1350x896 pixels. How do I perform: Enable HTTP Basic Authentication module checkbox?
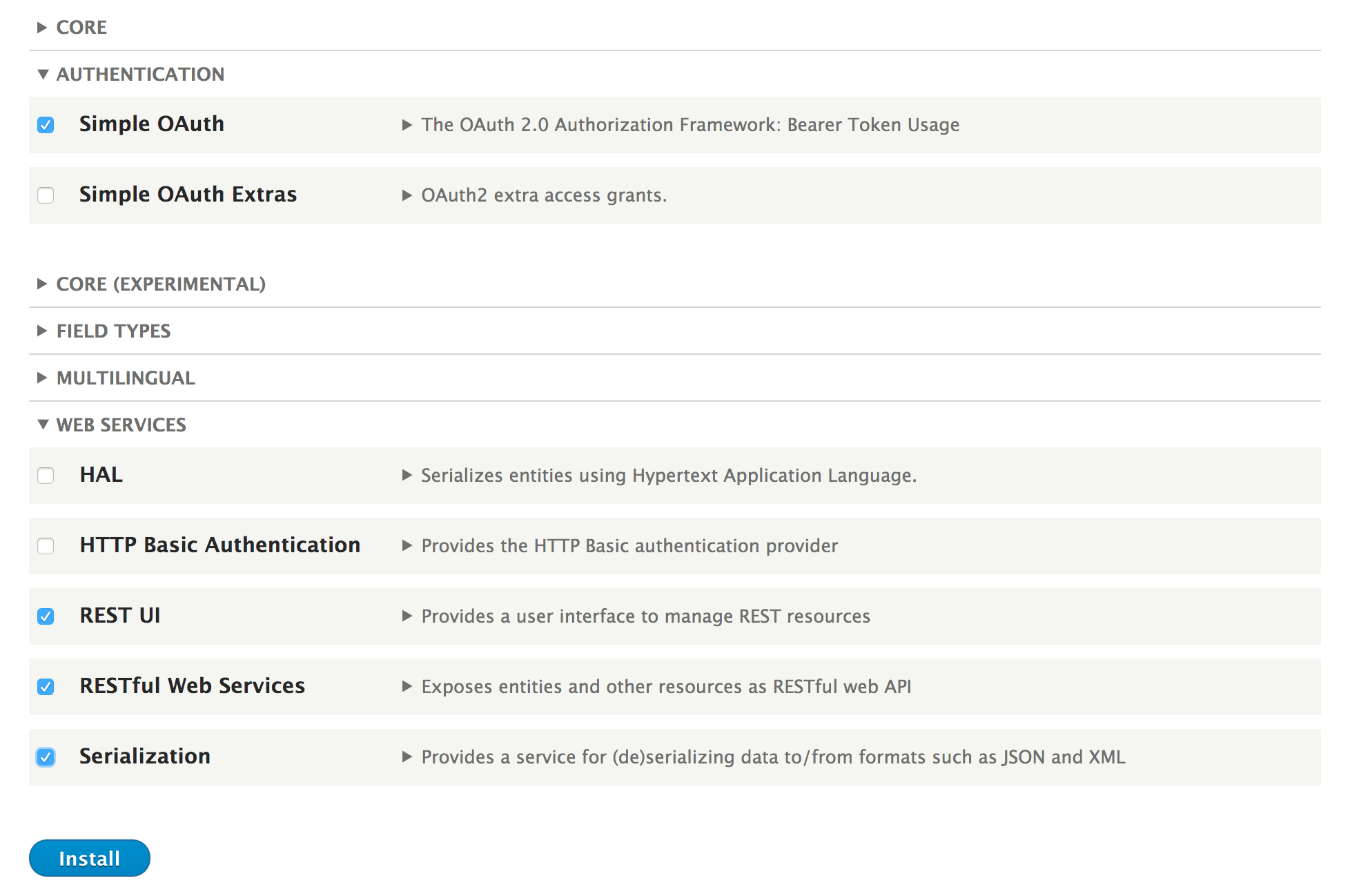pos(46,547)
